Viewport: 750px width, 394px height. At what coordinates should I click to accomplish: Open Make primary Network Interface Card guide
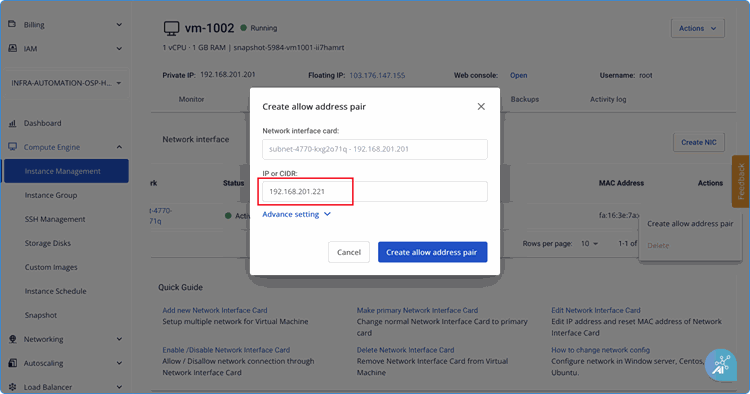[x=417, y=310]
